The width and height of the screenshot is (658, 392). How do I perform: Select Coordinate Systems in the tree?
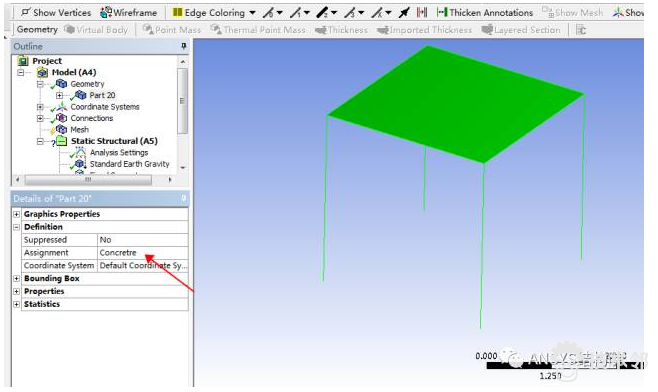(x=104, y=107)
